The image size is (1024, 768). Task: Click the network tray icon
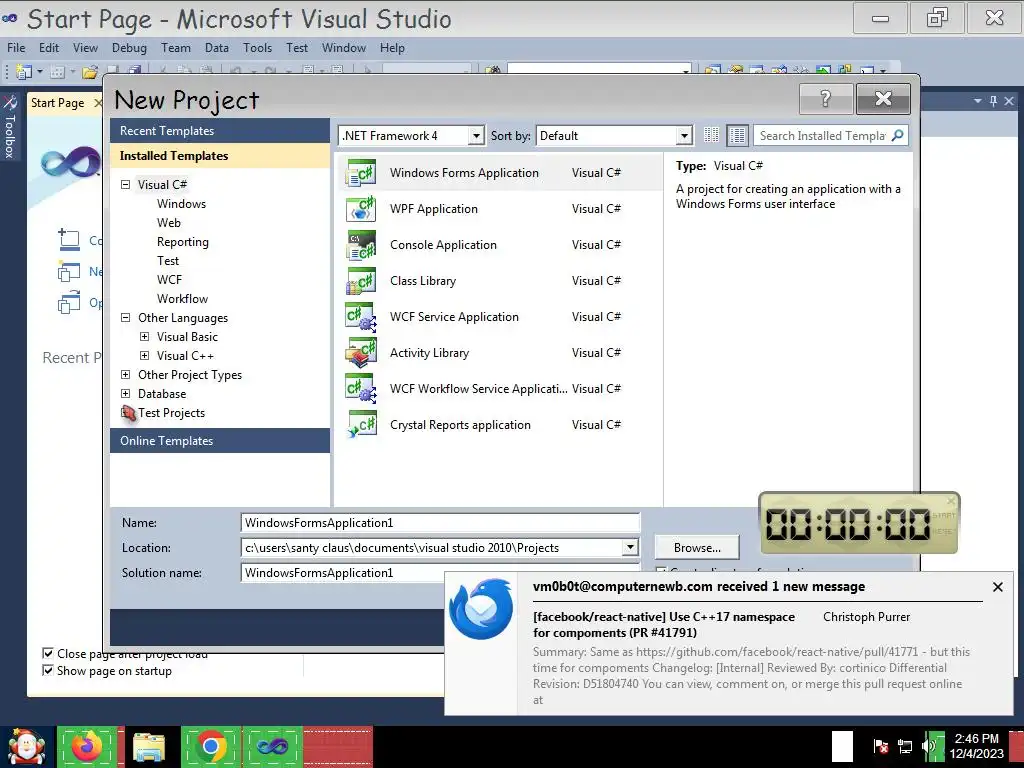(904, 746)
